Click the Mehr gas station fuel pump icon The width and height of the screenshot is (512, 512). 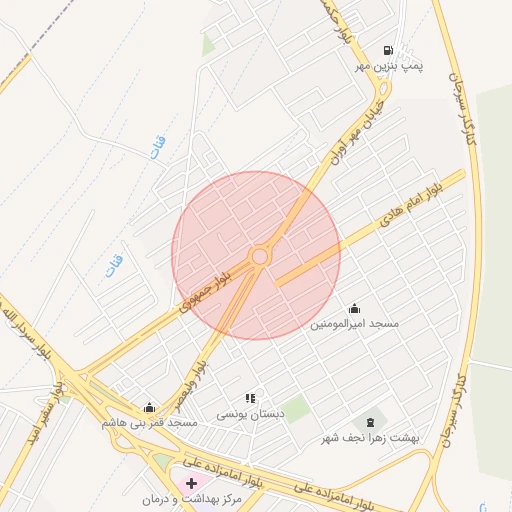point(388,50)
